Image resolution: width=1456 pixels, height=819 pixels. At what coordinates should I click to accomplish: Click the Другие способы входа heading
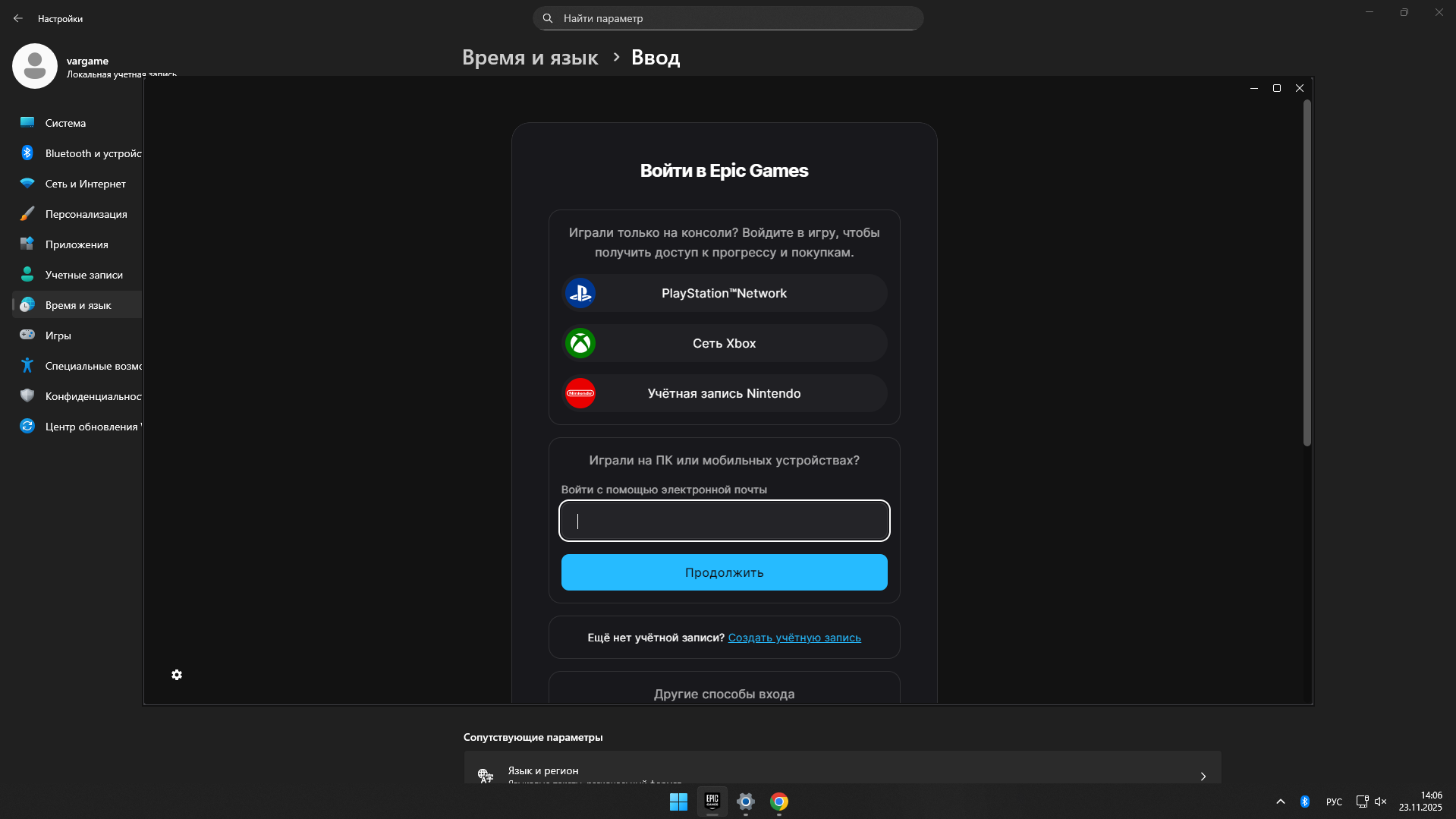[x=724, y=694]
